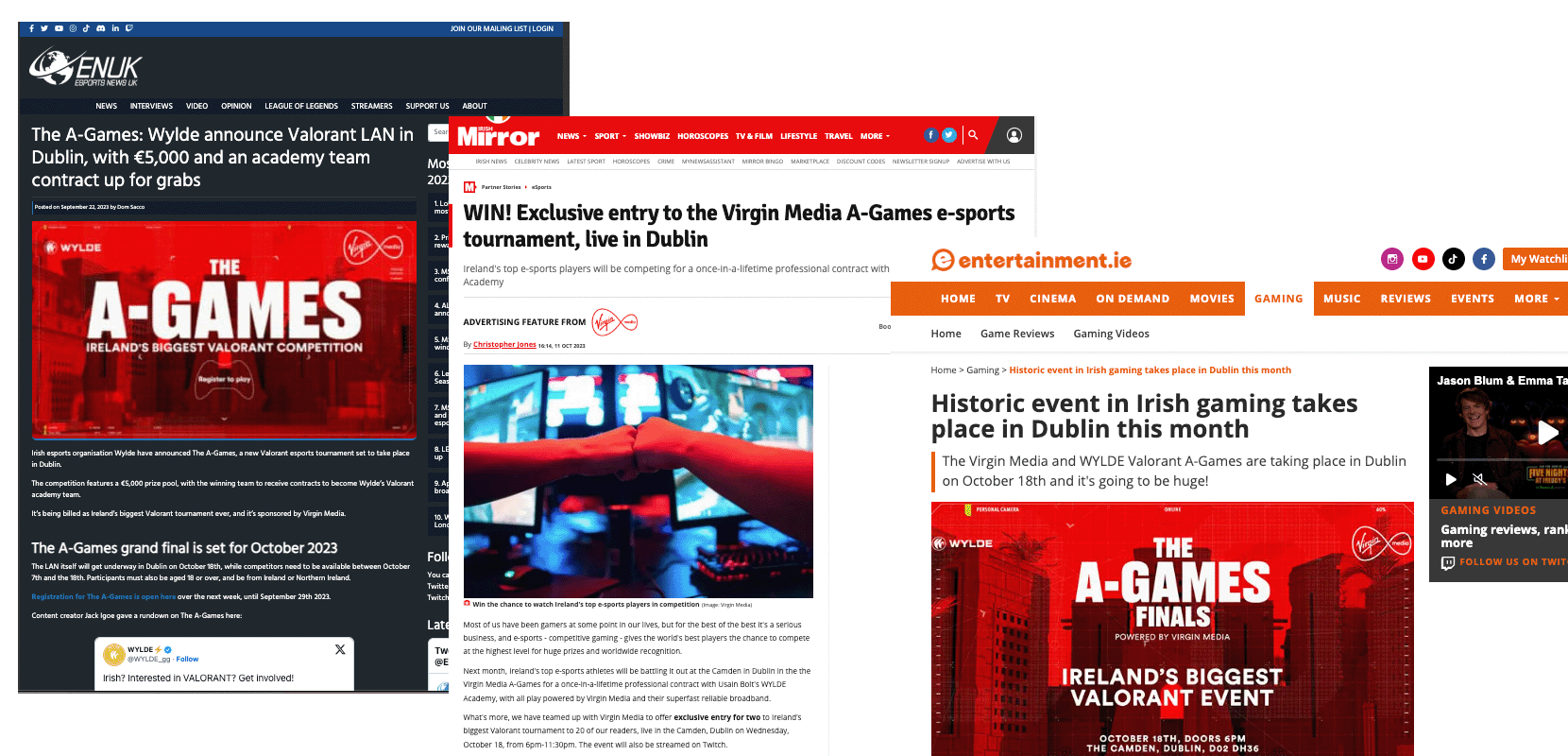Open ENUK's INTERVIEWS menu item
Image resolution: width=1568 pixels, height=756 pixels.
[151, 106]
